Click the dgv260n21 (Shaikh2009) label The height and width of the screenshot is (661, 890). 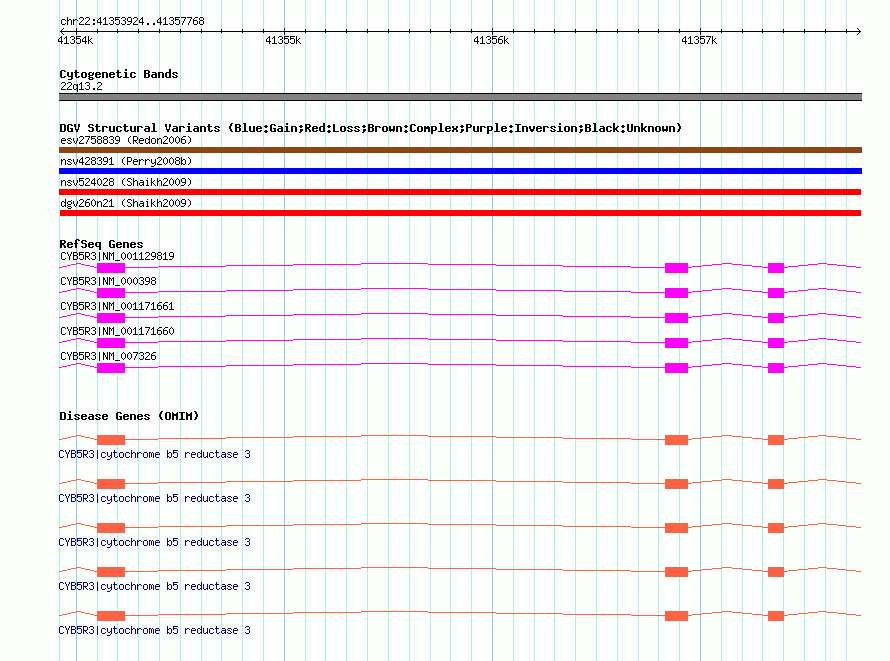[x=126, y=203]
